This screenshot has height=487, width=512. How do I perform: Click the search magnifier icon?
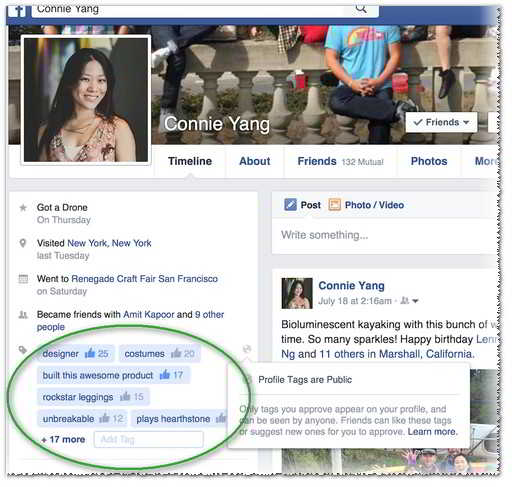click(x=361, y=8)
